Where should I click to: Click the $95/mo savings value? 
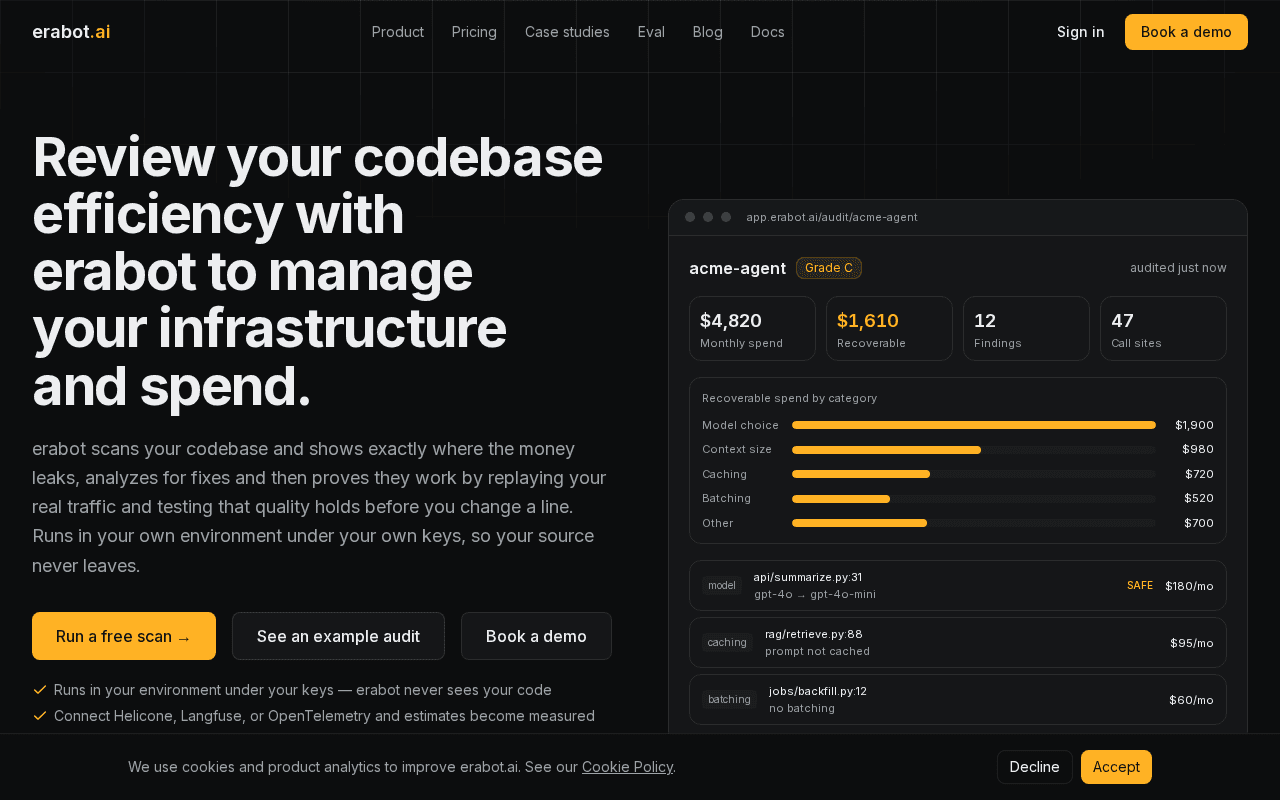point(1192,643)
